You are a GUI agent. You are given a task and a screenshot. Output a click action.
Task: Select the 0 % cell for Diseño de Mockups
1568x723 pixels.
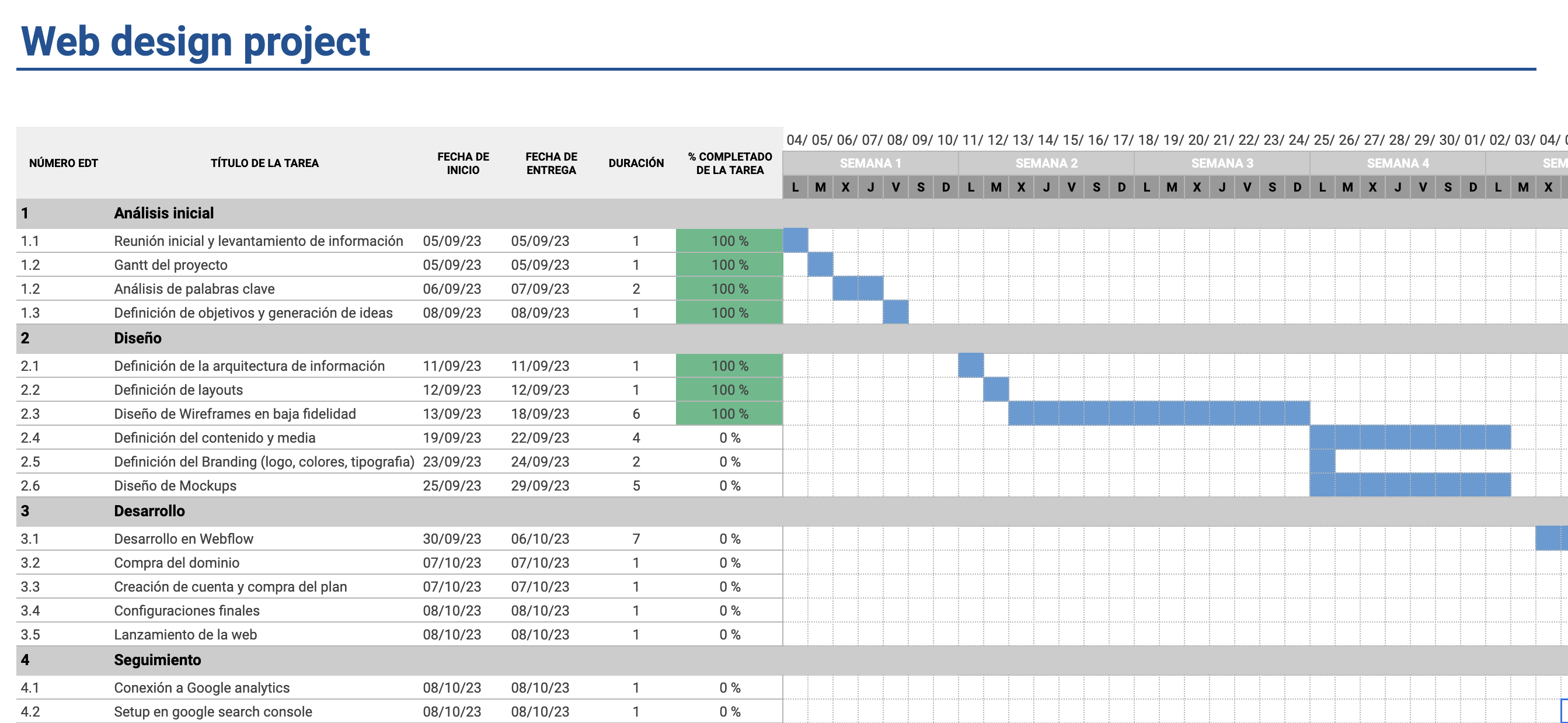(x=729, y=485)
